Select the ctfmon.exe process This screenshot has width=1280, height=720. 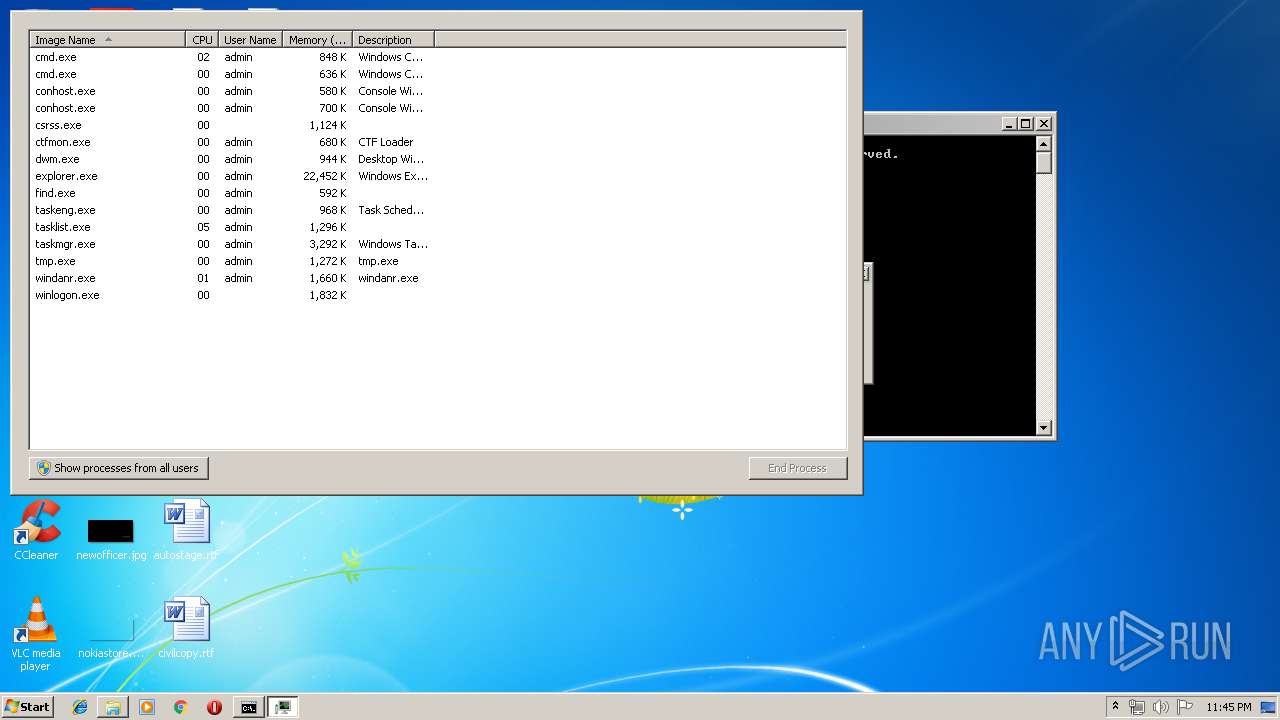[438, 142]
